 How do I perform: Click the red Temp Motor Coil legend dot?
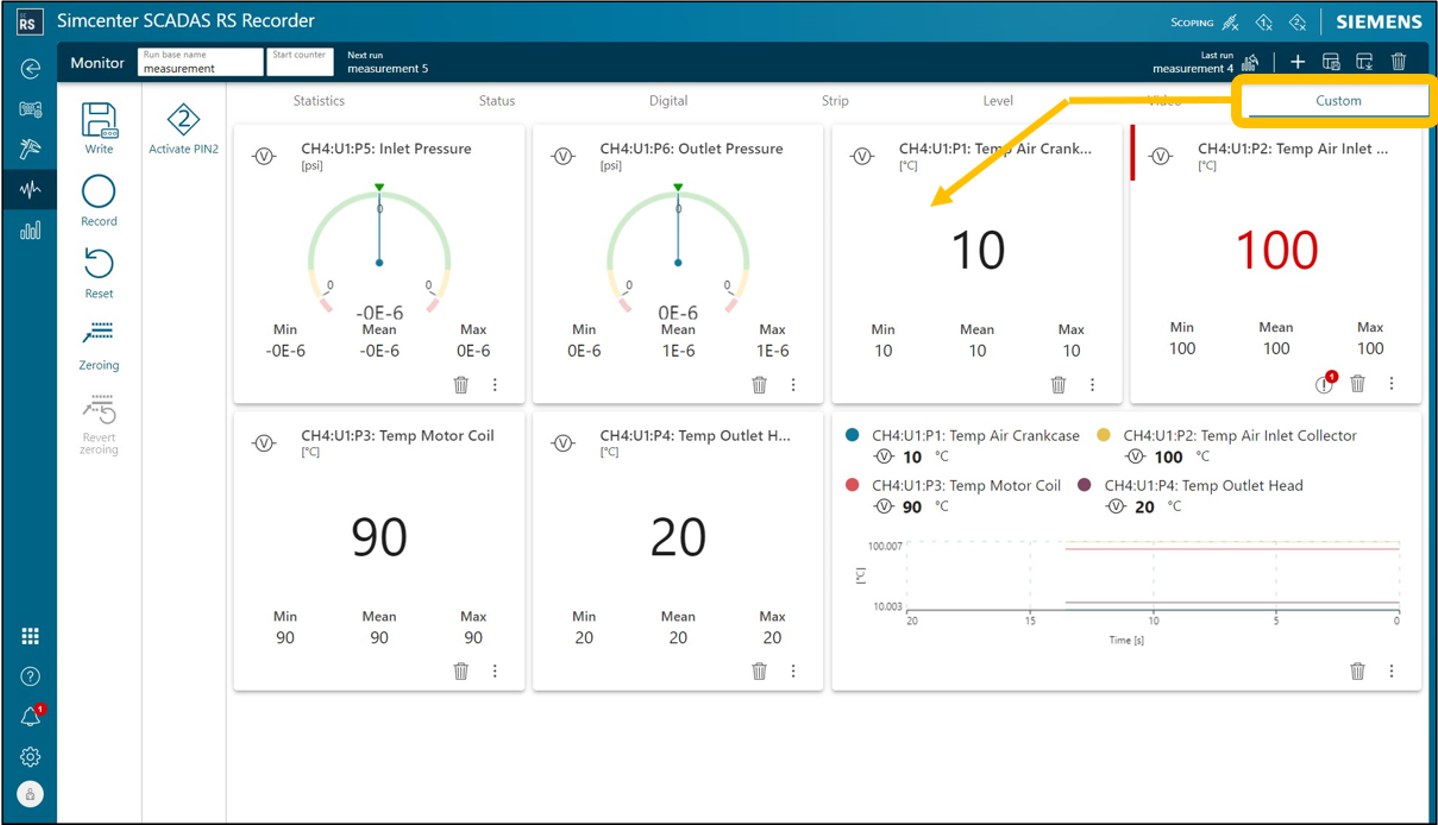(x=852, y=485)
